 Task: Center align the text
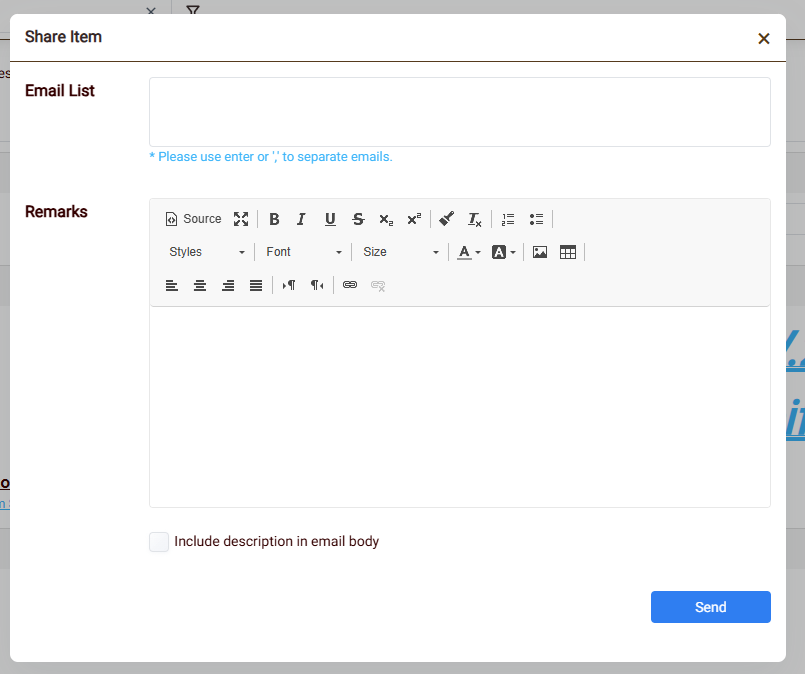(200, 285)
